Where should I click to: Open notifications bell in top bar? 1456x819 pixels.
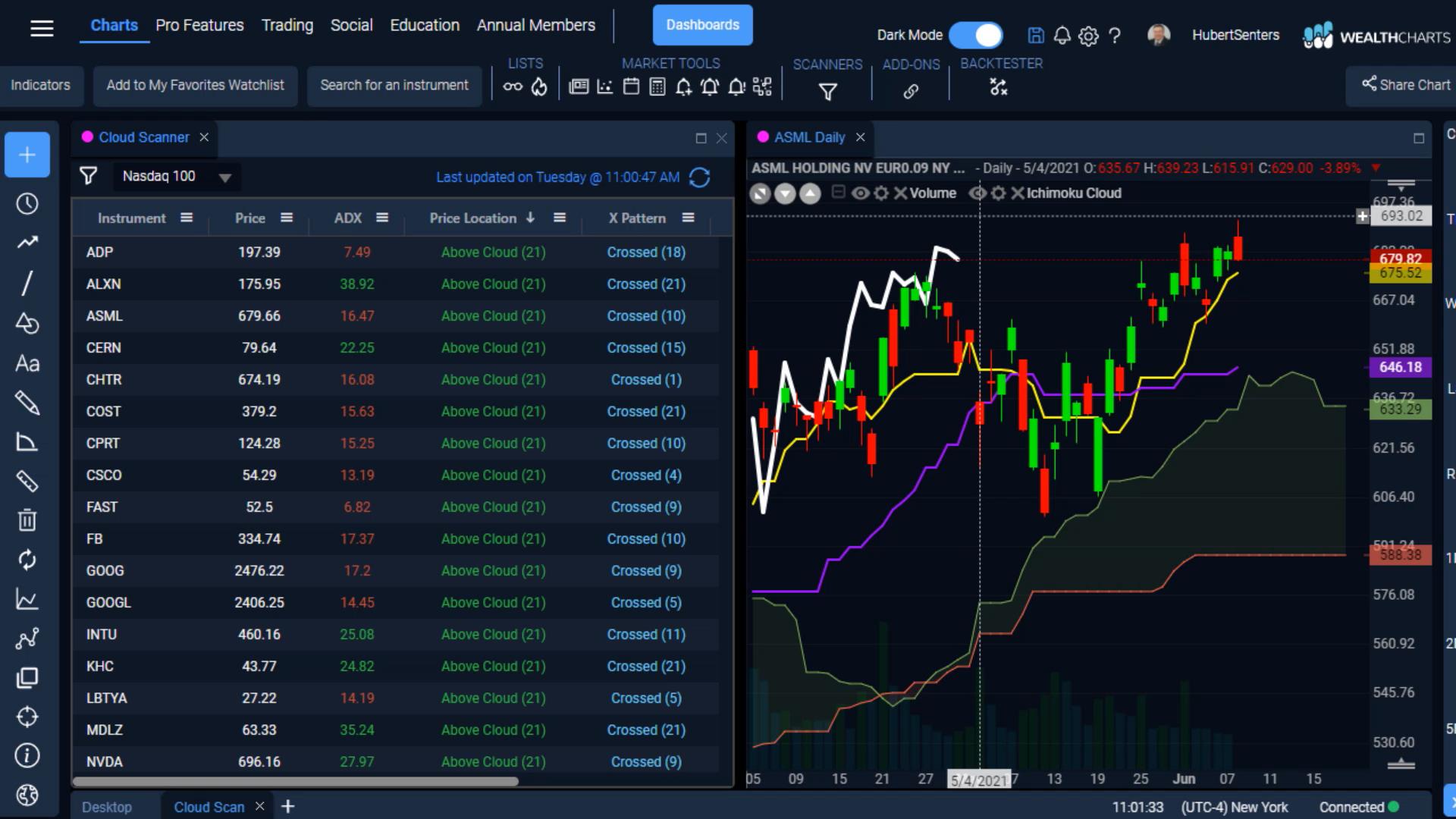[1062, 36]
